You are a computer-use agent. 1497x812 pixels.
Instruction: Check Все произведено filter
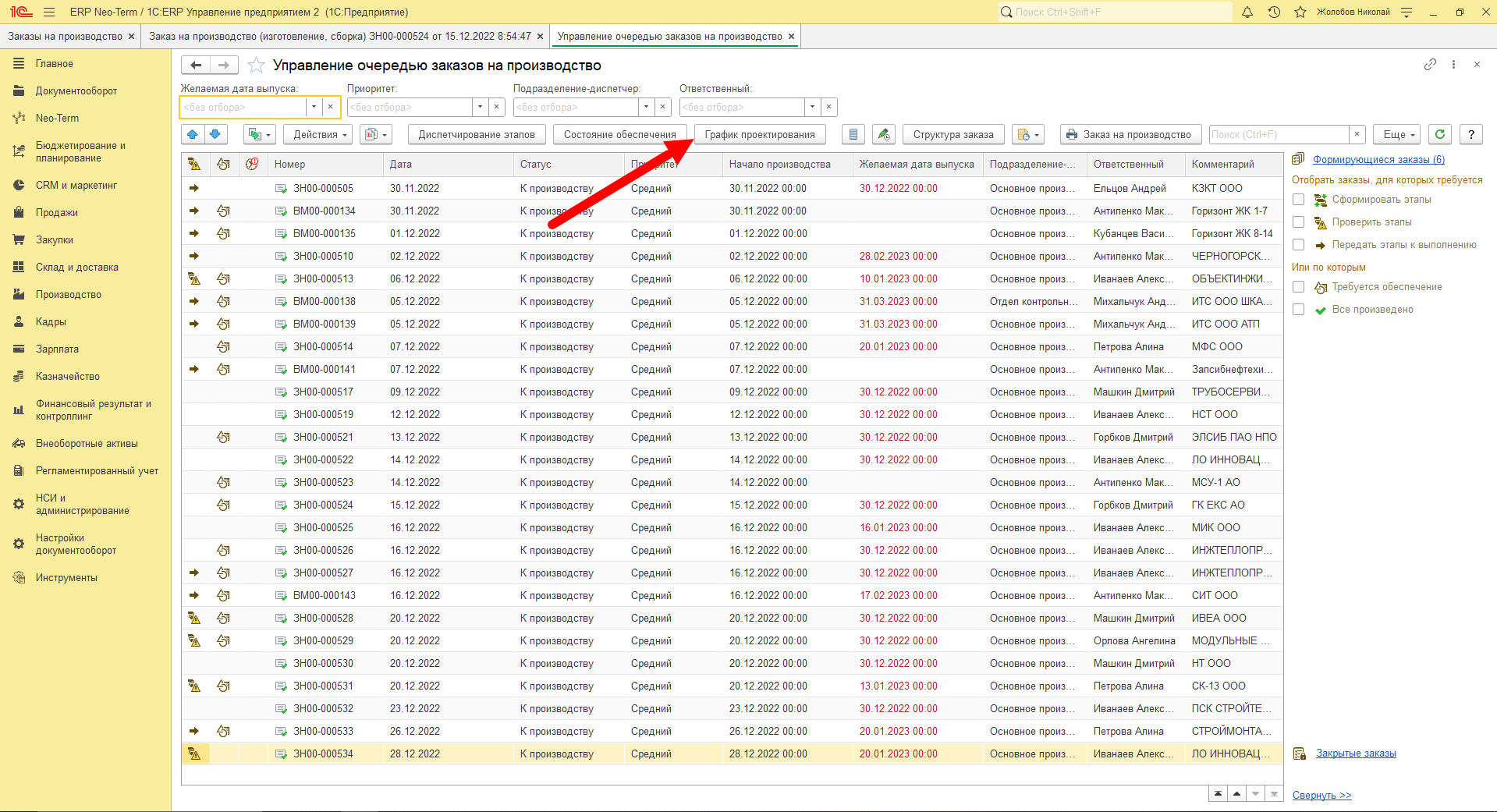[x=1298, y=310]
